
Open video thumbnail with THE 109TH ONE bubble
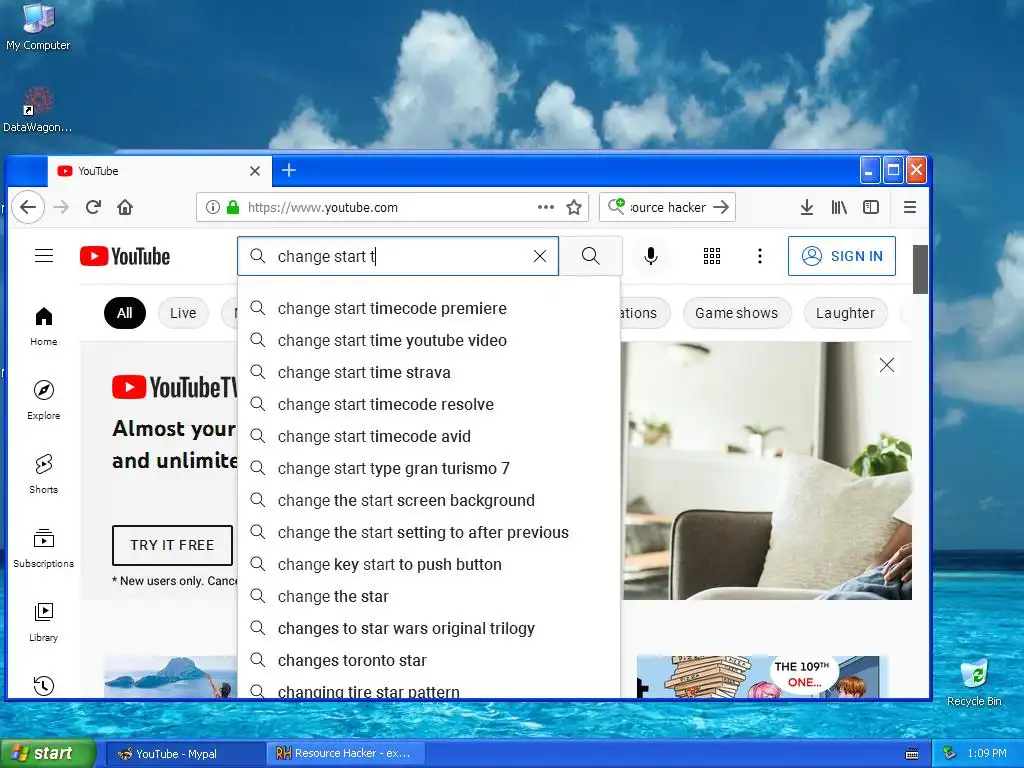point(758,677)
